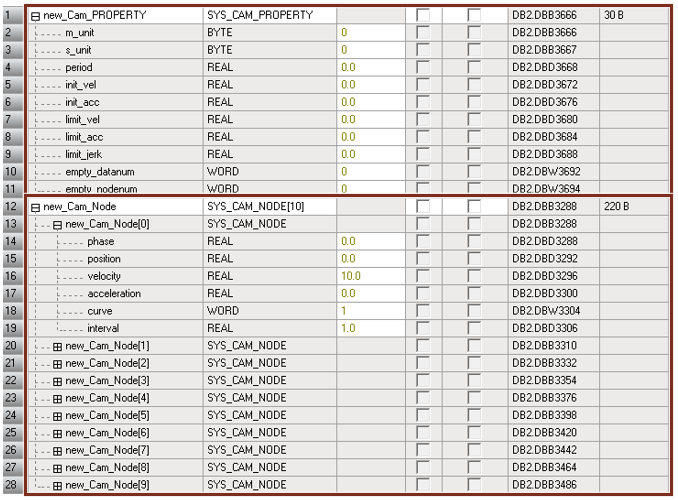Expand new_Cam_Node[9] entry
Image resolution: width=678 pixels, height=500 pixels.
coord(58,485)
